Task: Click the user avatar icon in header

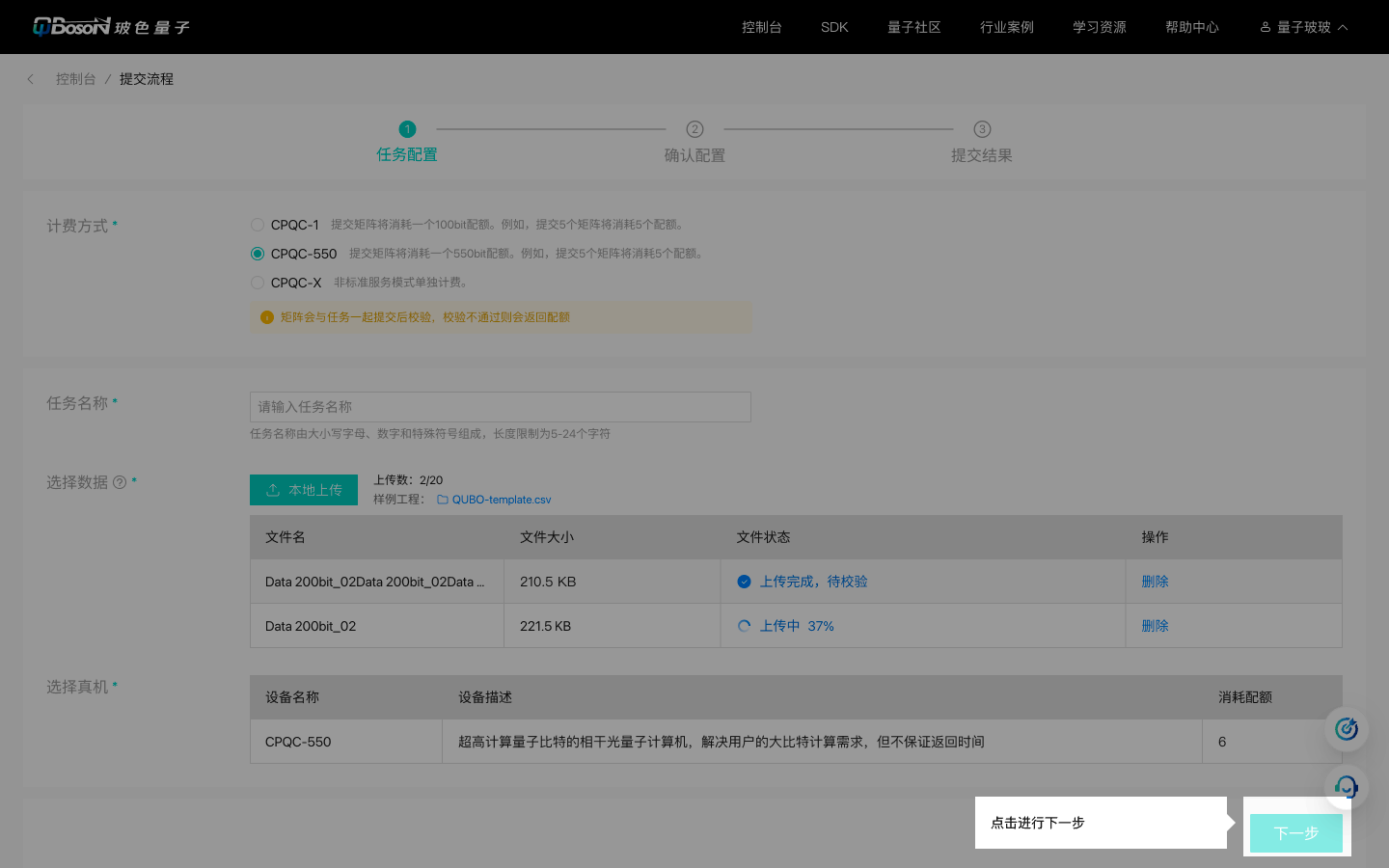Action: (x=1266, y=27)
